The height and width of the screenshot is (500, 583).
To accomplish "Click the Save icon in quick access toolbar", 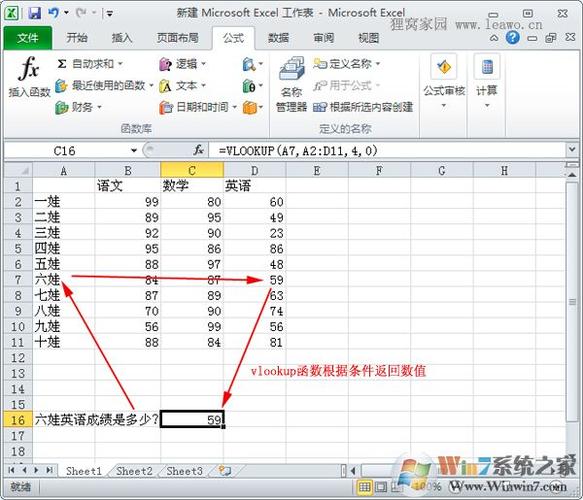I will click(34, 13).
